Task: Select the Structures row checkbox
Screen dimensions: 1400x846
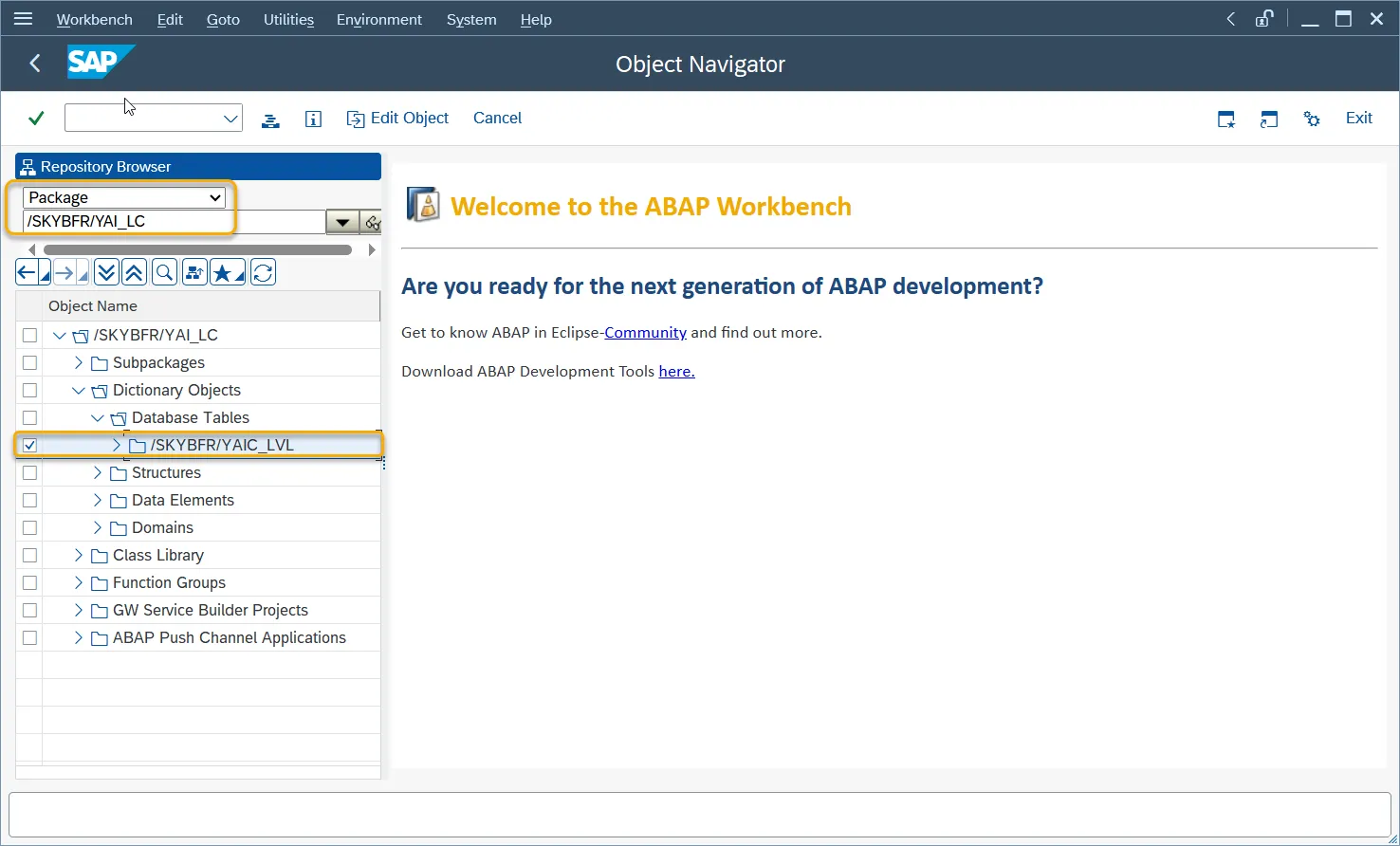Action: (29, 472)
